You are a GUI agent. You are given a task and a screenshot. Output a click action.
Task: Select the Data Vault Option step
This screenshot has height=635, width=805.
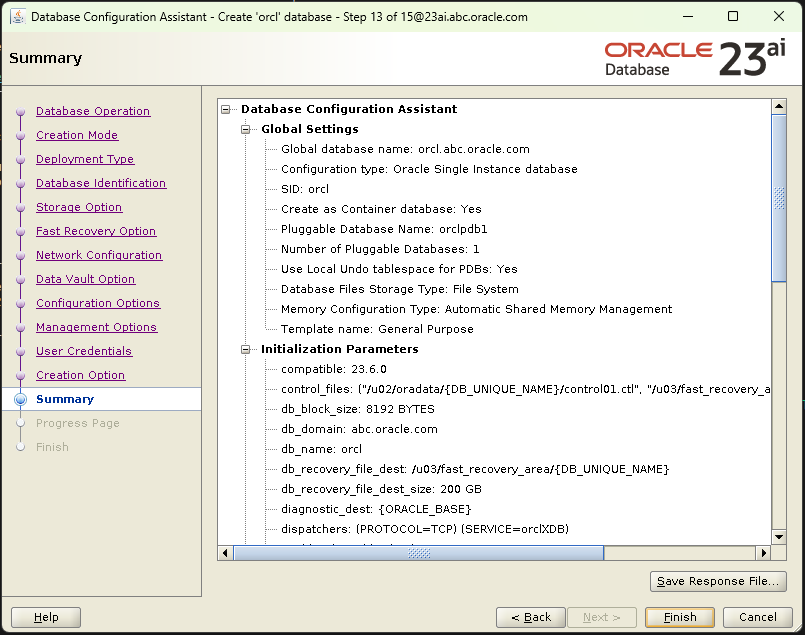coord(85,279)
